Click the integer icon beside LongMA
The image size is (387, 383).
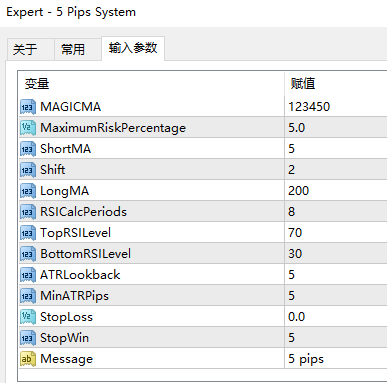[x=28, y=191]
